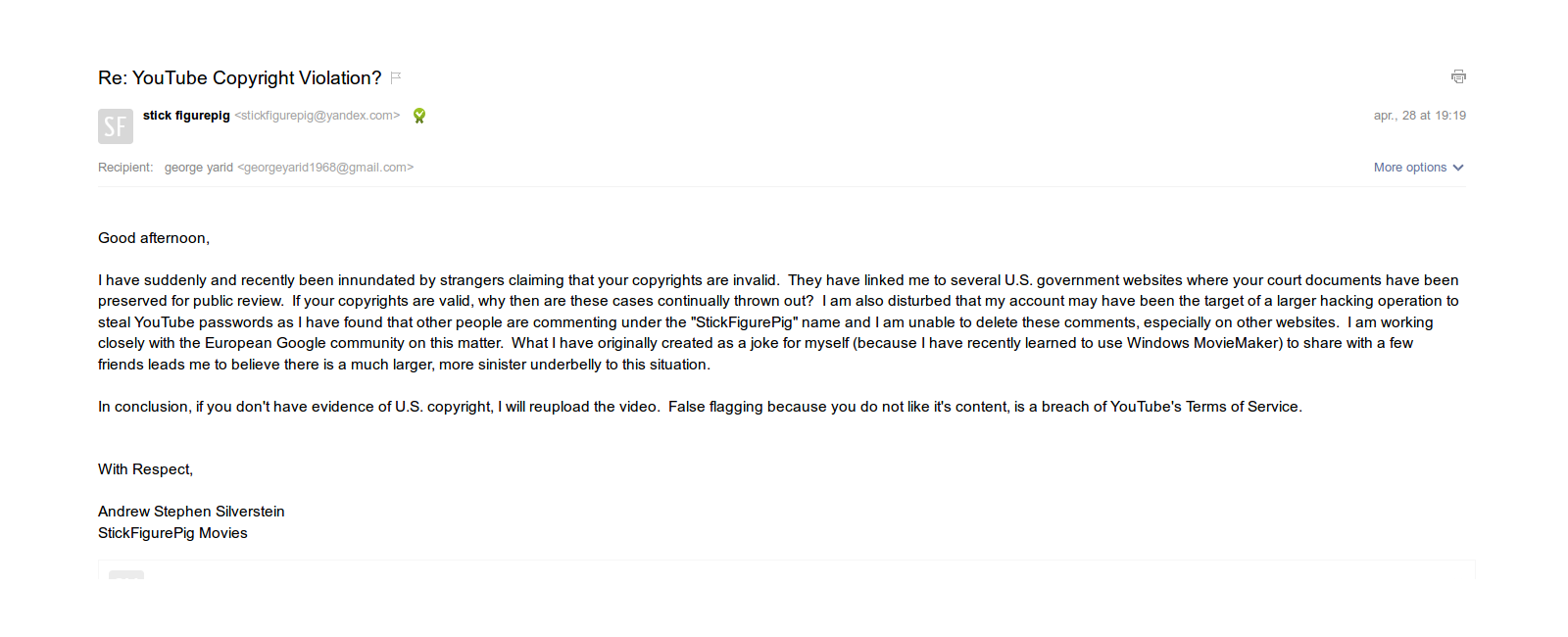Toggle the flag next to the subject

[396, 77]
